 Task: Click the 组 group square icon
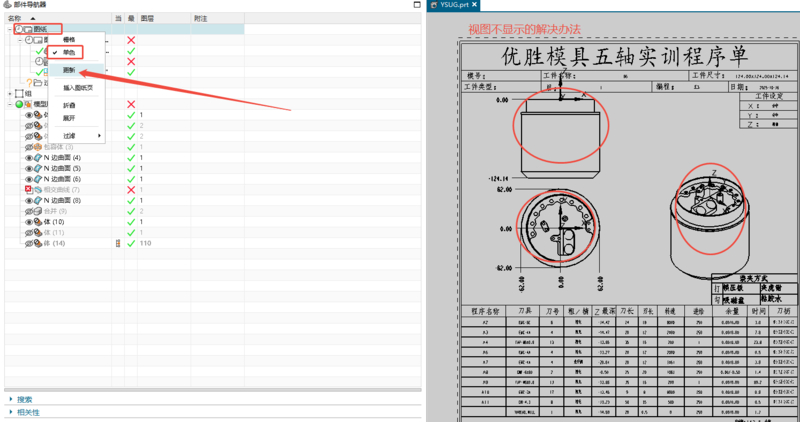[19, 93]
